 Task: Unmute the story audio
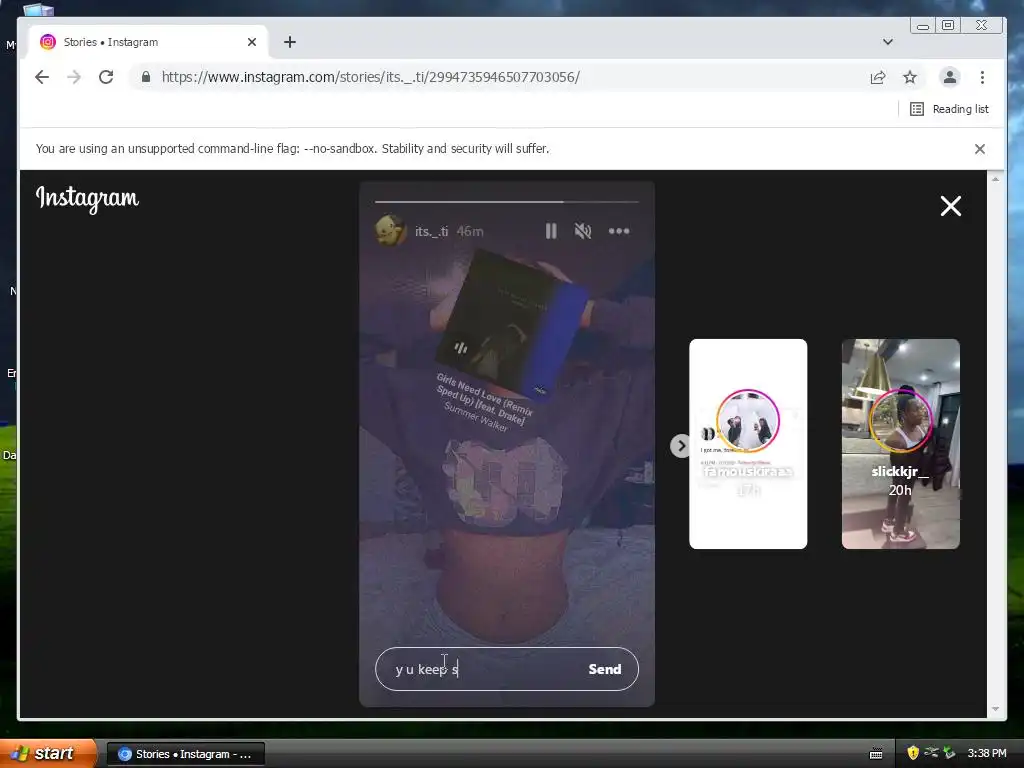pyautogui.click(x=583, y=231)
